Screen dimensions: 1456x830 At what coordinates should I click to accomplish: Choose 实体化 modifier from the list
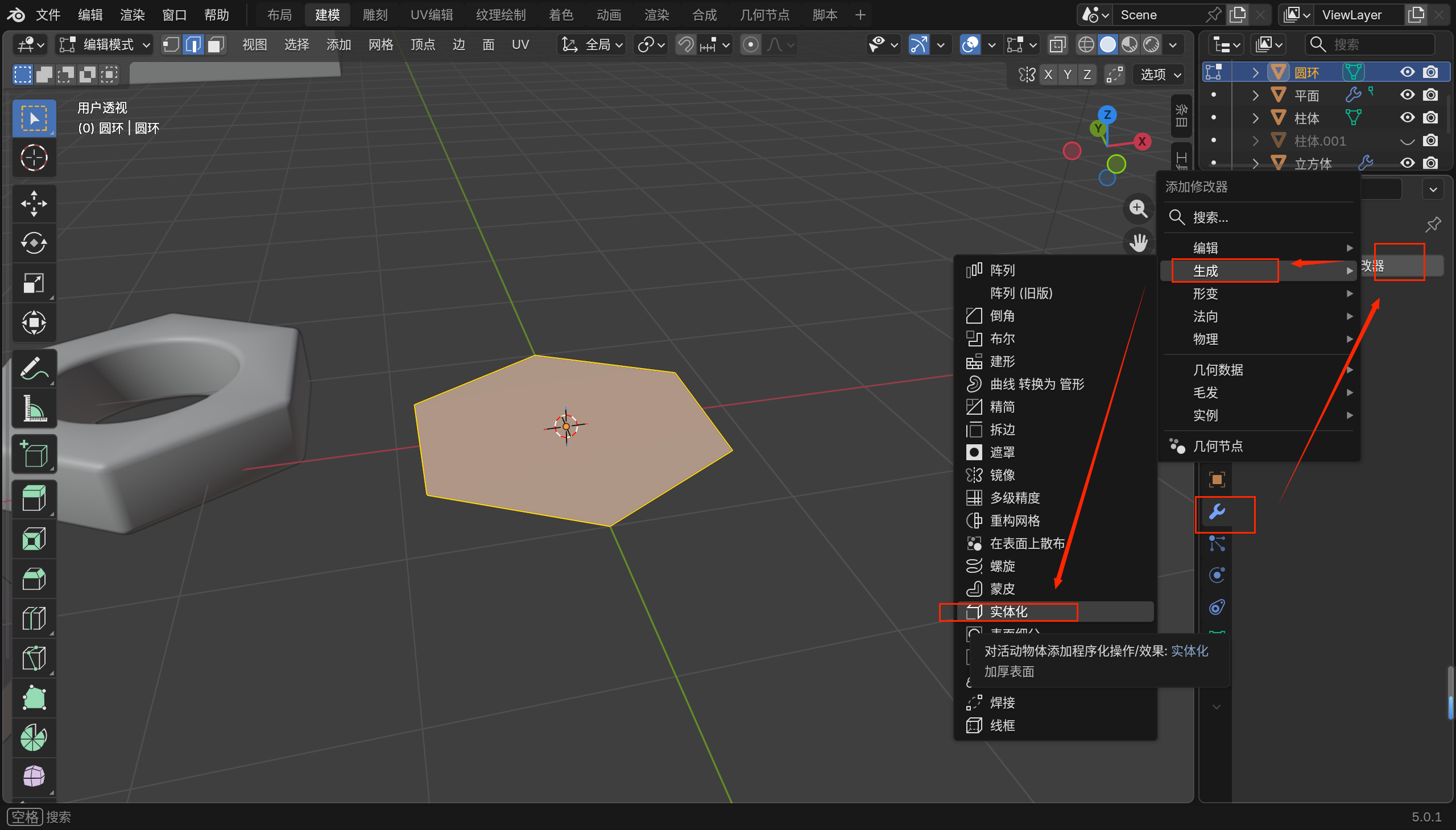[1008, 612]
